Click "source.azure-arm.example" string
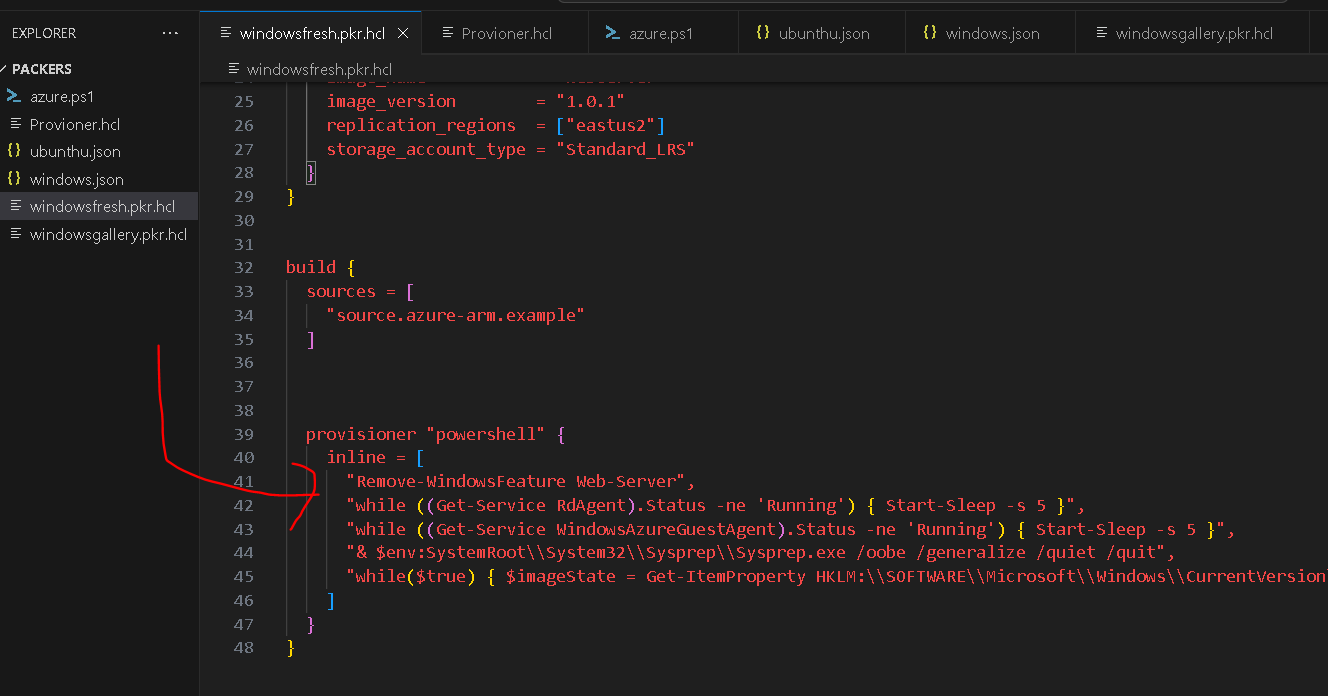 [x=455, y=315]
